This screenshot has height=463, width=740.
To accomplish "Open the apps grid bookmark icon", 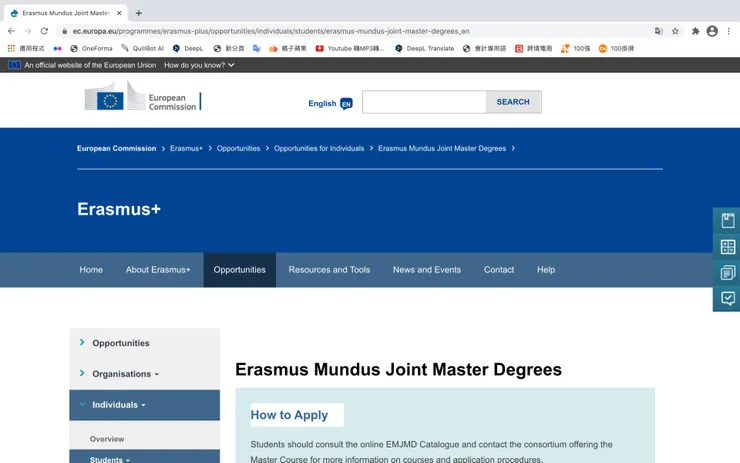I will tap(11, 48).
